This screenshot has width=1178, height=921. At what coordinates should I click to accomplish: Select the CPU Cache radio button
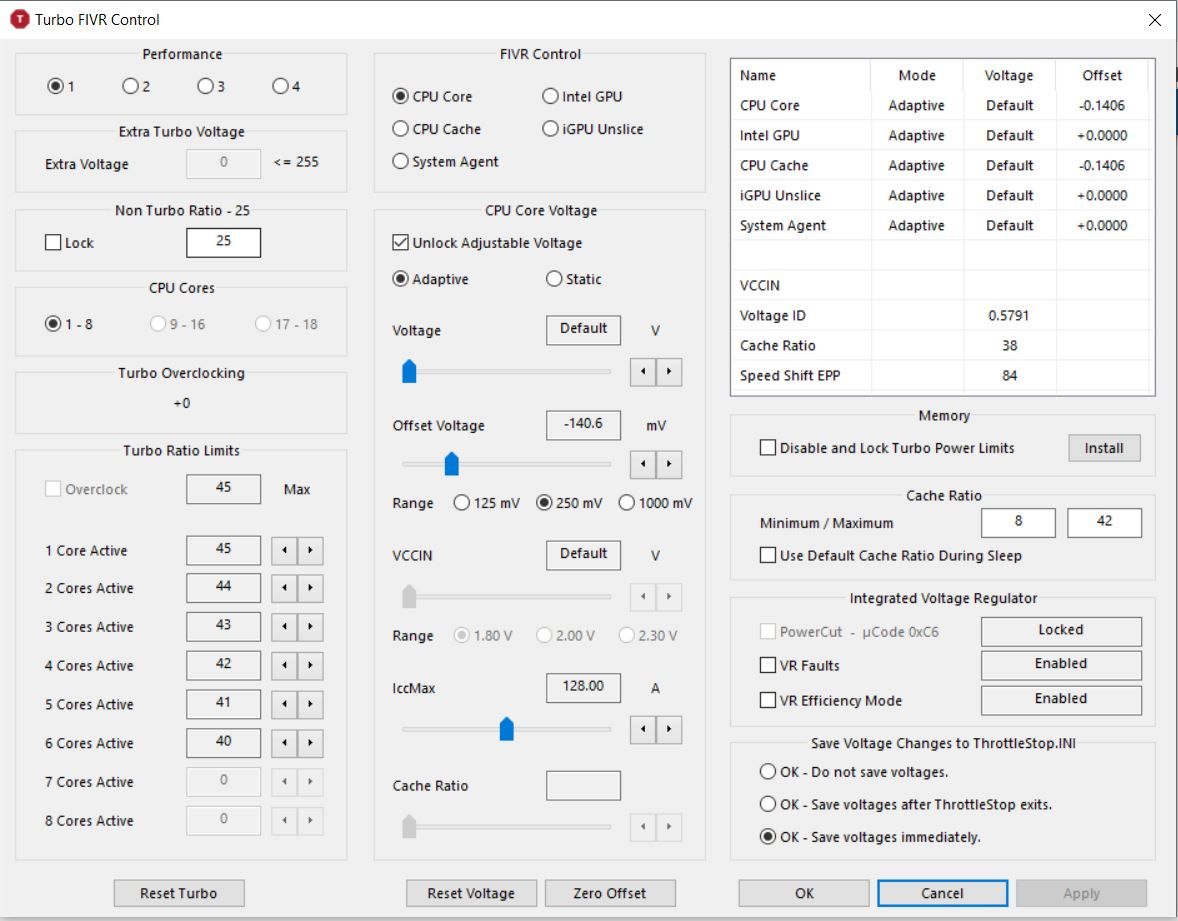click(401, 129)
